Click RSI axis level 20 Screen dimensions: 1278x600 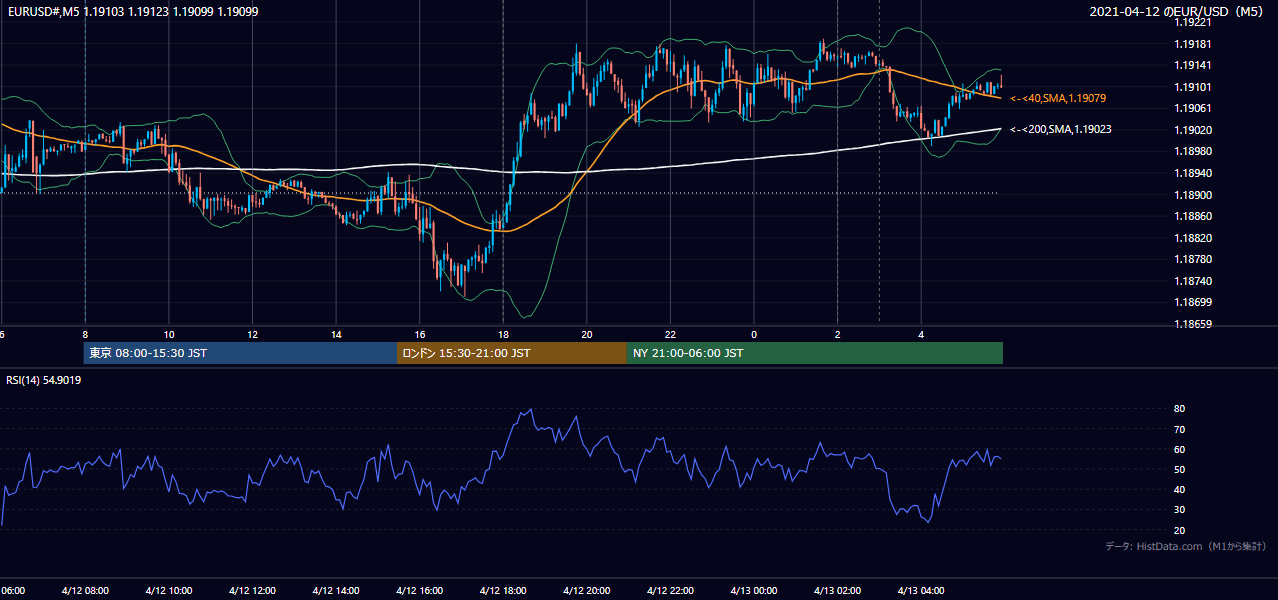click(x=1179, y=530)
